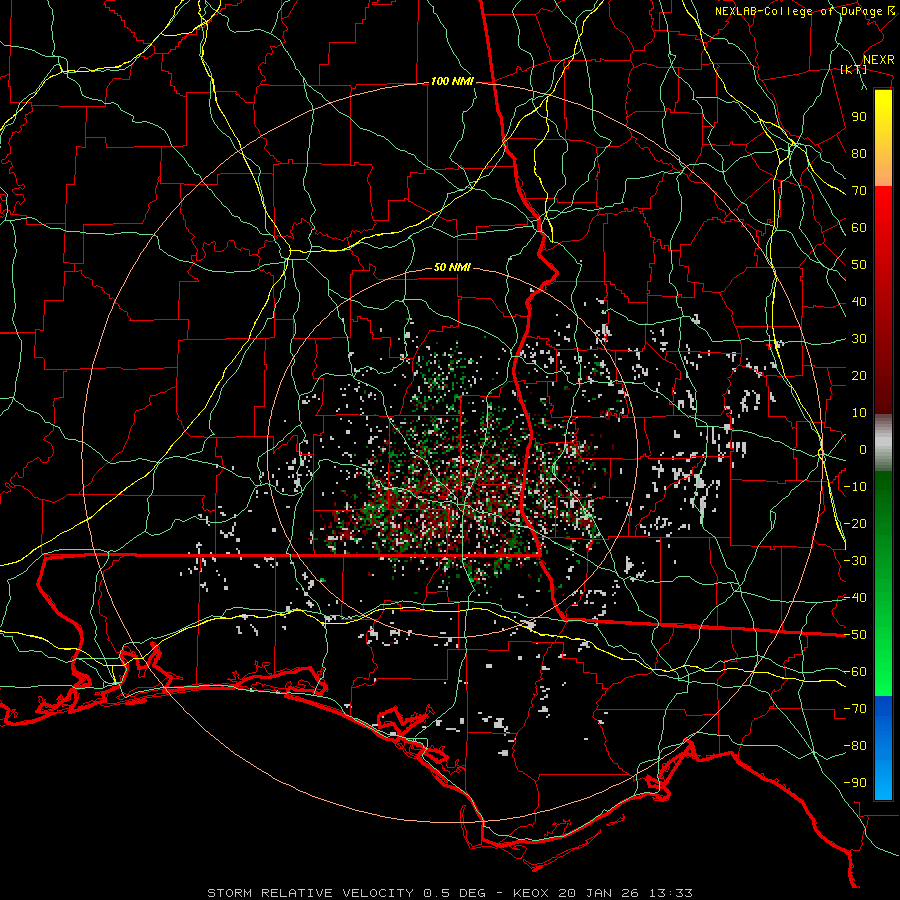Screen dimensions: 900x900
Task: Click the 50 value on the velocity scale
Action: 859,265
